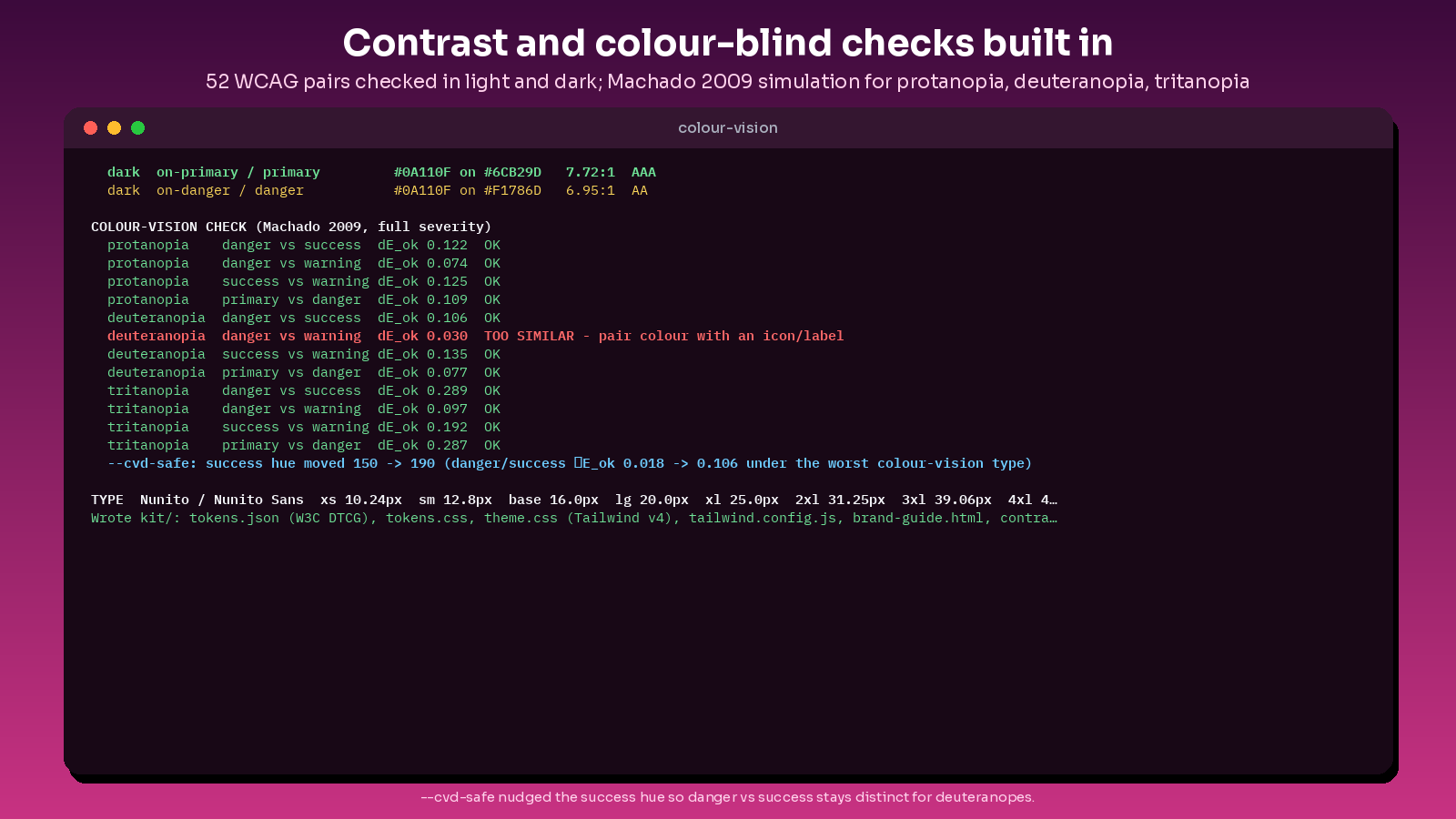
Task: Click the AAA rating label
Action: pos(643,172)
